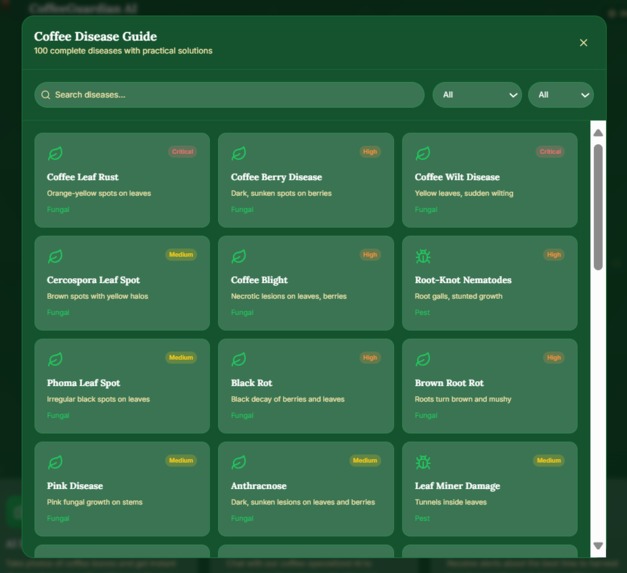Click the Fungal label on Coffee Leaf Rust
This screenshot has height=573, width=627.
pos(58,210)
